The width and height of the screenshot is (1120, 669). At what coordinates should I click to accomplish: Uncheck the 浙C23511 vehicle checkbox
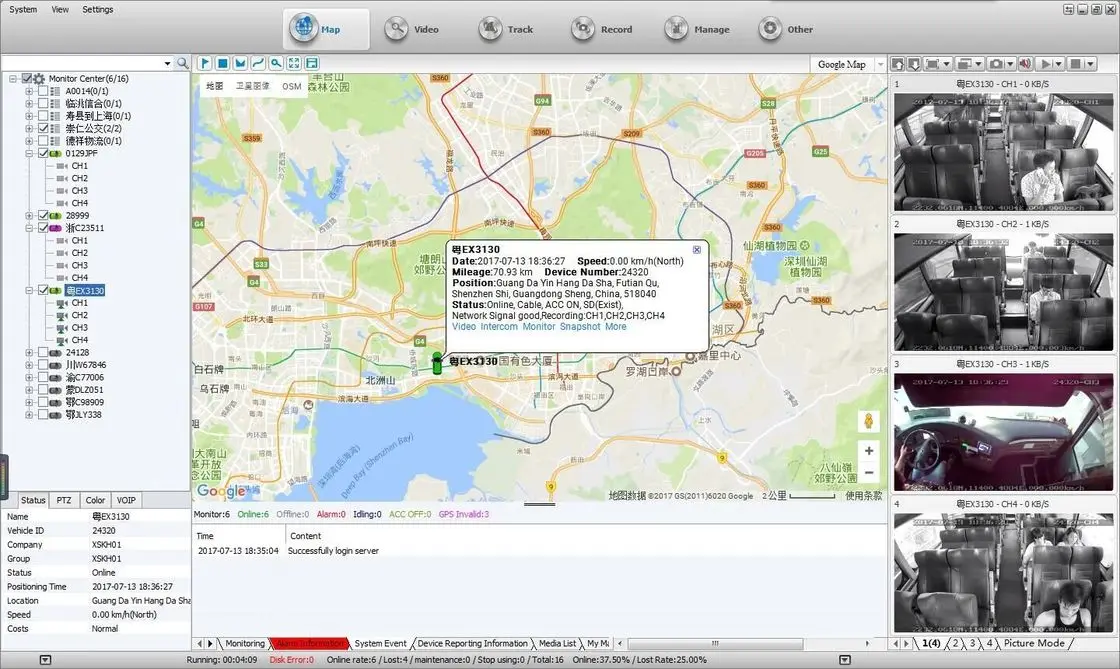[43, 228]
